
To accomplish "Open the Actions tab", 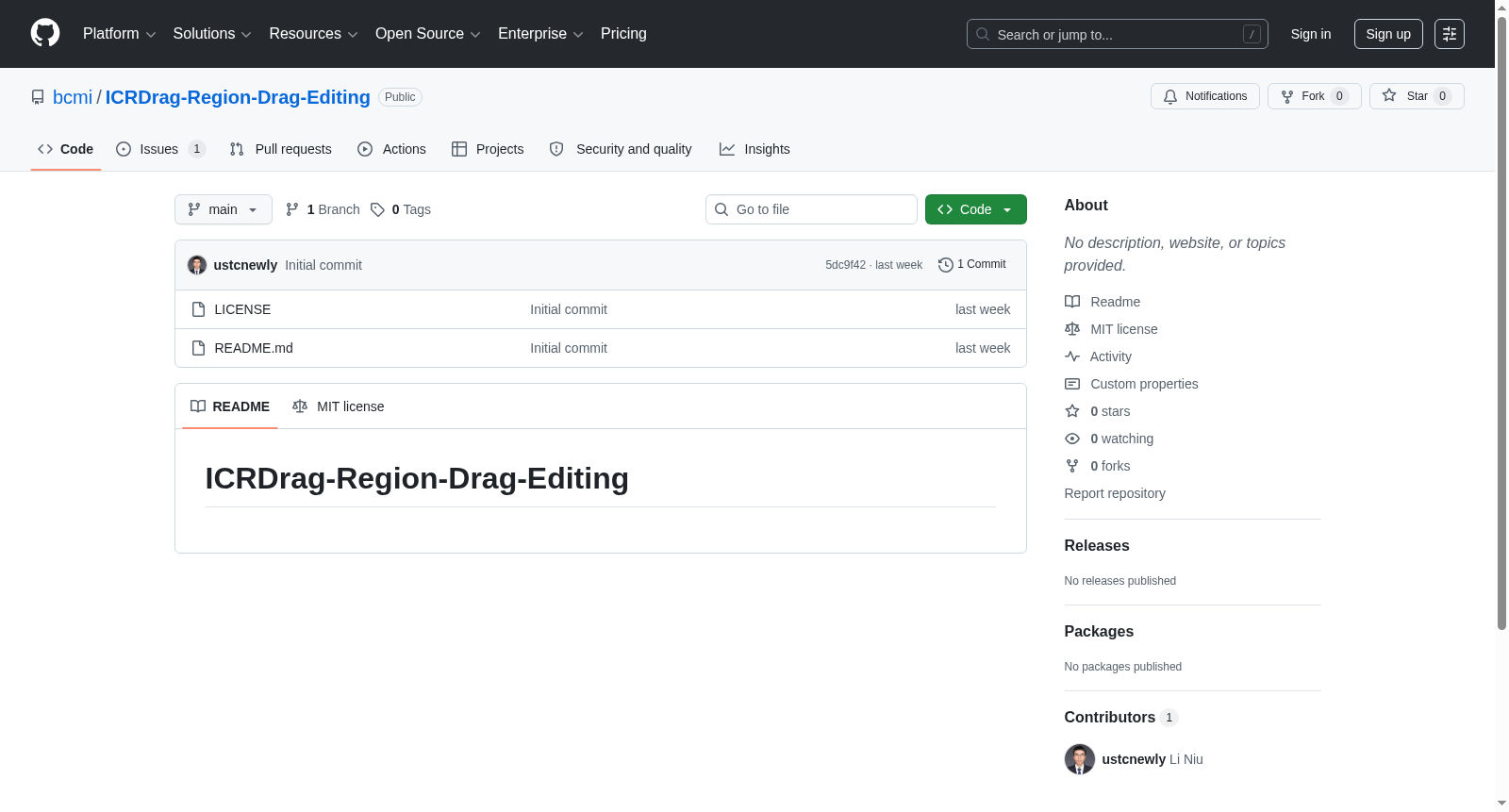I will [x=392, y=149].
